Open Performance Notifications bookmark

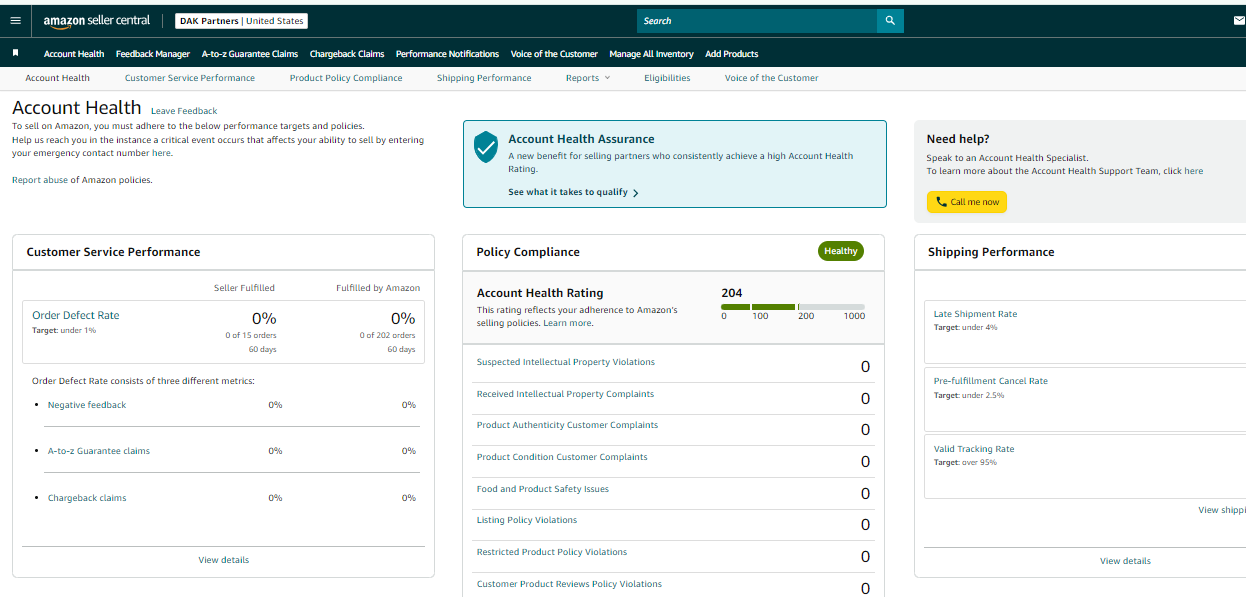click(447, 54)
